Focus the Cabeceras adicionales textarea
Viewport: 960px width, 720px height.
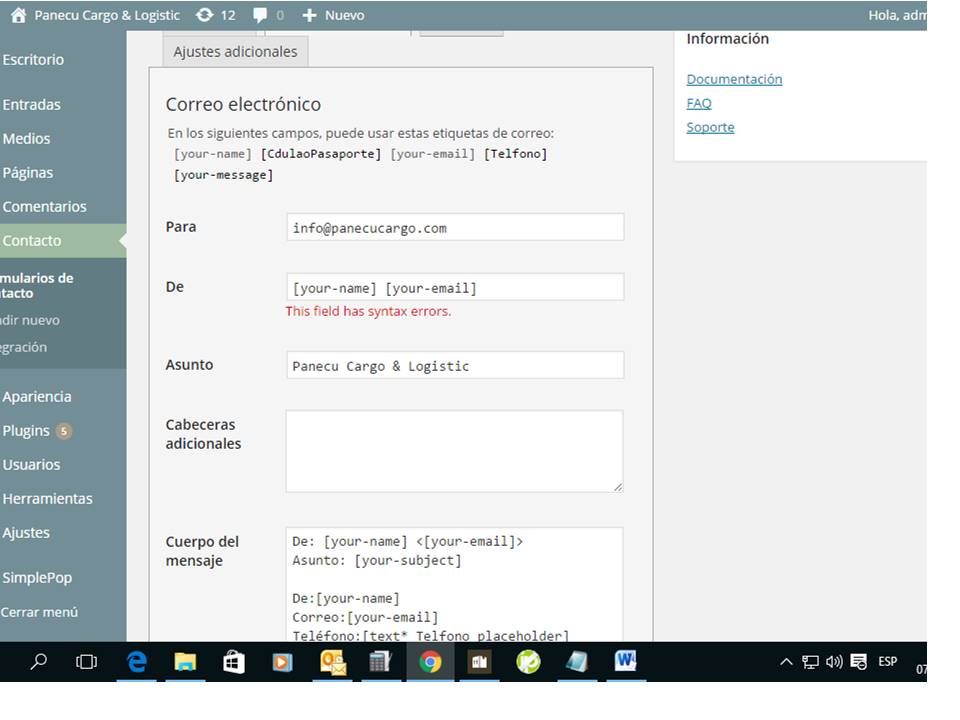pyautogui.click(x=455, y=451)
